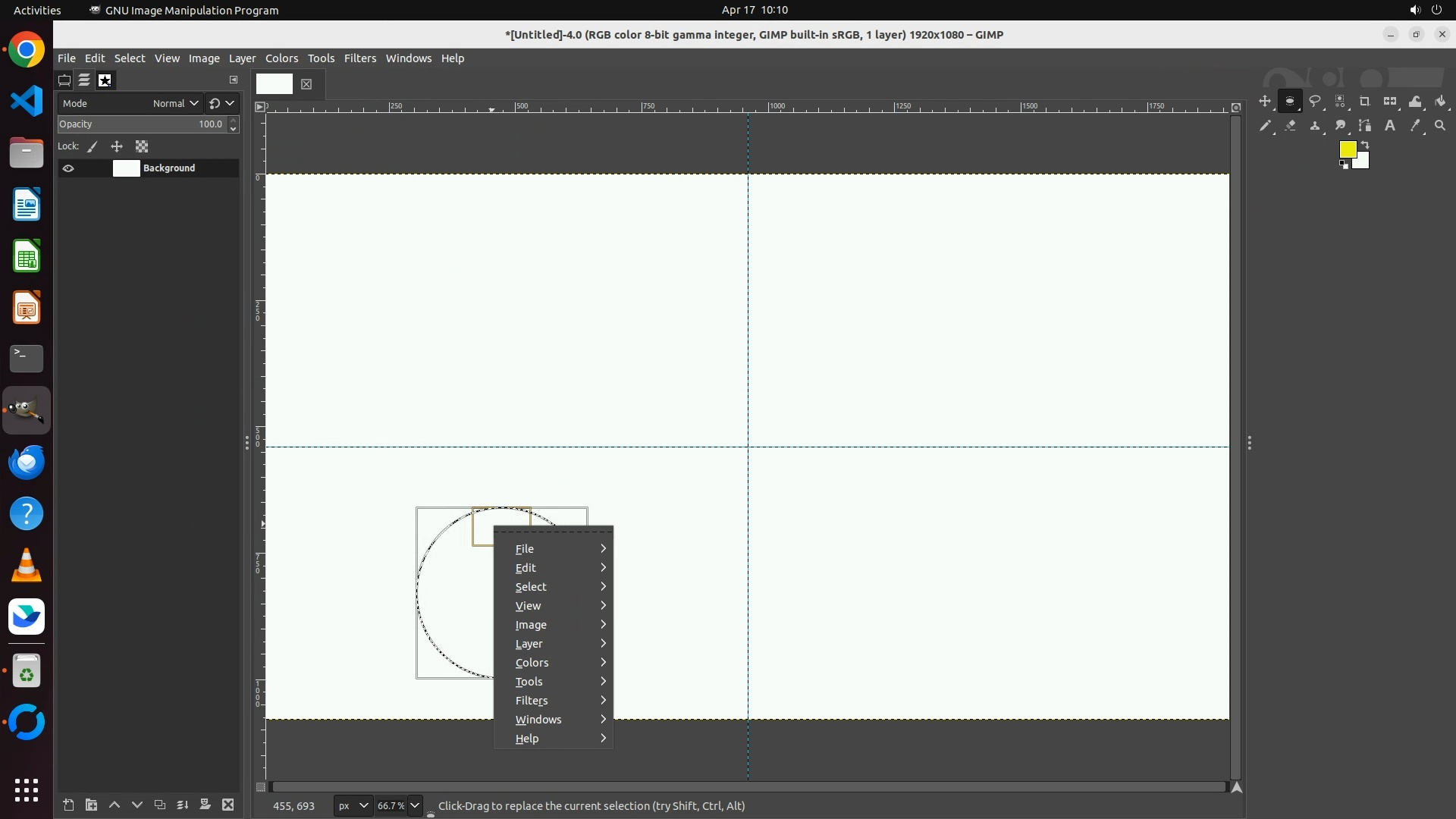This screenshot has height=819, width=1456.
Task: Select the Eraser tool
Action: pos(1290,126)
